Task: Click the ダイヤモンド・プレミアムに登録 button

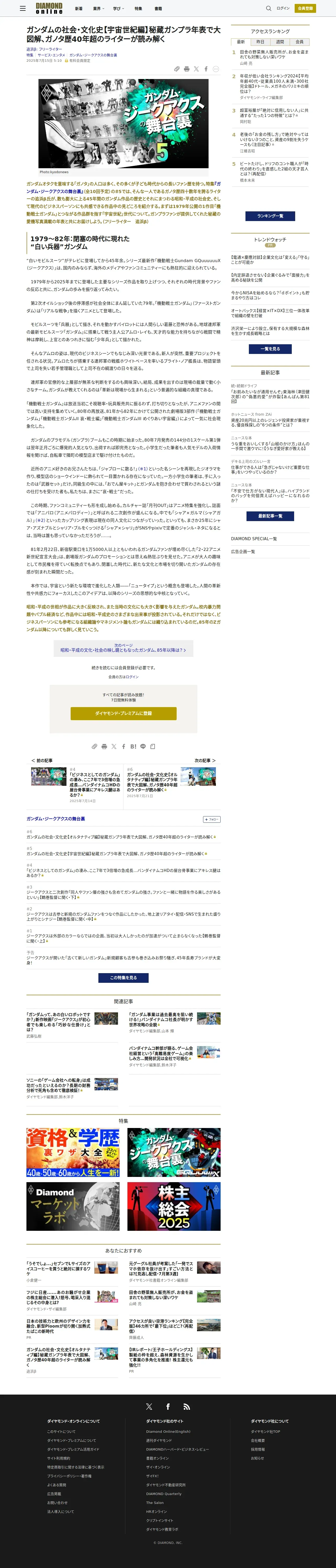Action: (x=124, y=713)
